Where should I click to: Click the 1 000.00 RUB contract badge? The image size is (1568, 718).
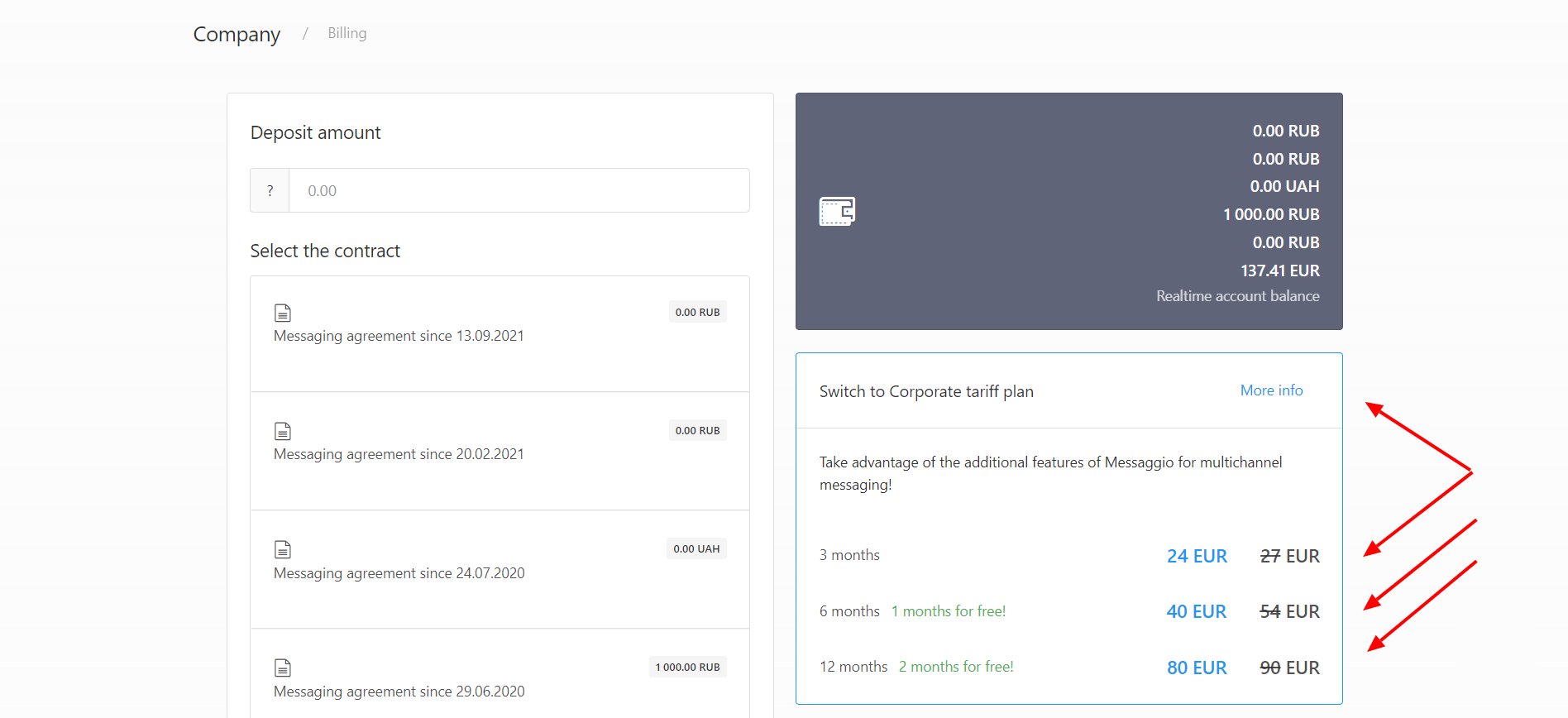point(687,667)
